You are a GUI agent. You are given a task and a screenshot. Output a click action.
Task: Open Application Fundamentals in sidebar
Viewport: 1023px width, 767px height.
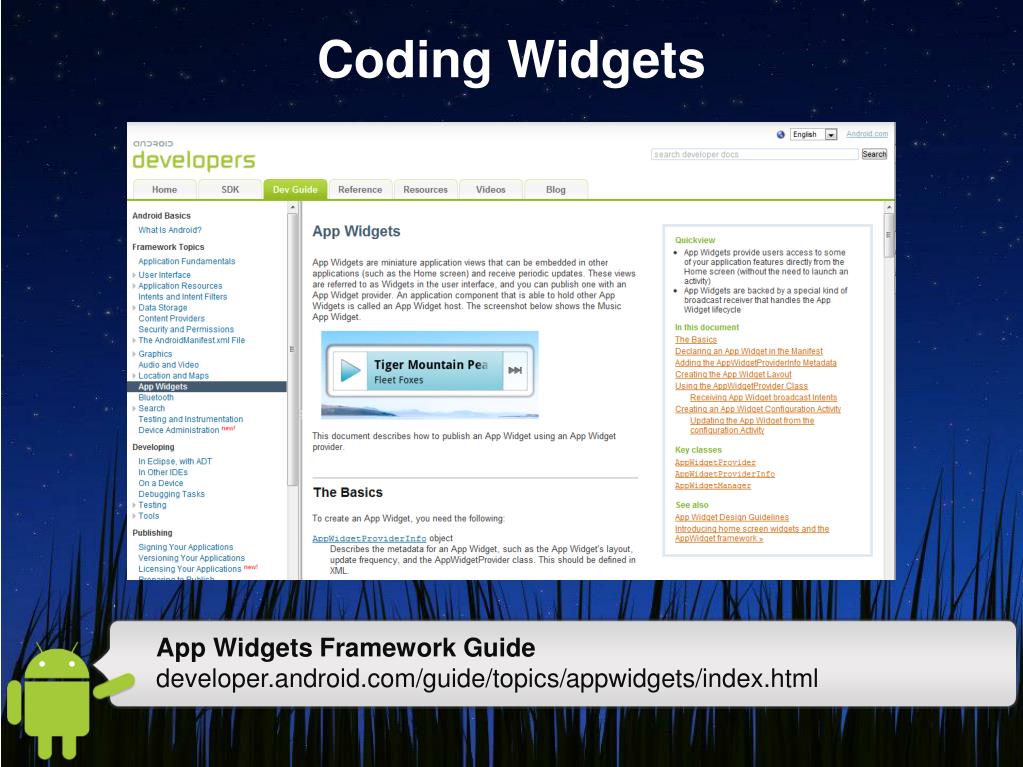187,262
